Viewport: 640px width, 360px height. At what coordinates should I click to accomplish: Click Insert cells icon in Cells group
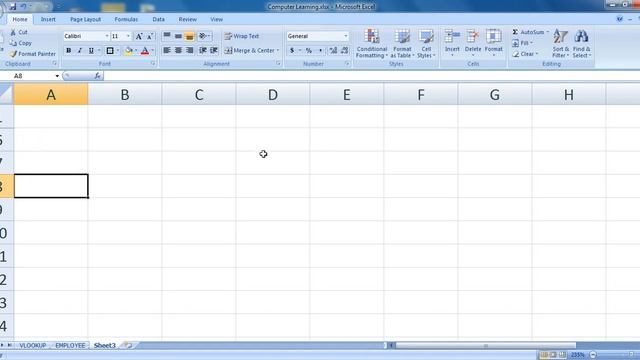pyautogui.click(x=452, y=37)
